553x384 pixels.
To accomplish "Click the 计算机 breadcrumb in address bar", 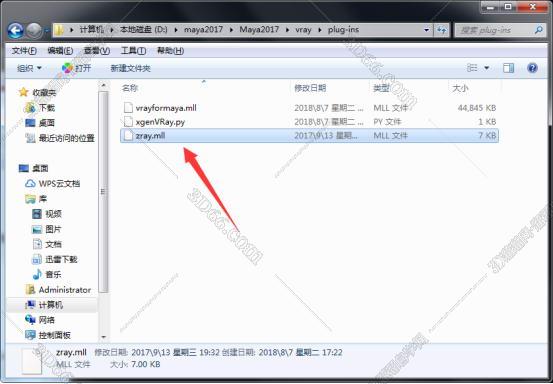I will 91,30.
